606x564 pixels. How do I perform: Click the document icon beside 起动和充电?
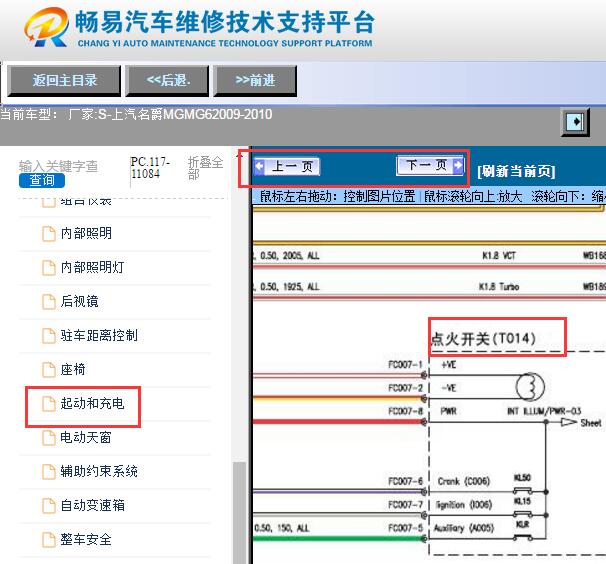pos(49,404)
